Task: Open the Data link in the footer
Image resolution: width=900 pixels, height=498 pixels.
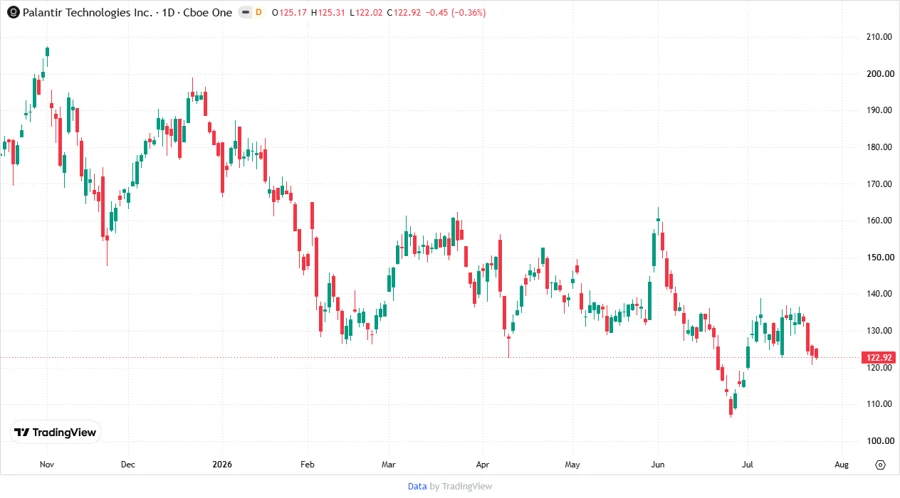Action: click(x=417, y=486)
